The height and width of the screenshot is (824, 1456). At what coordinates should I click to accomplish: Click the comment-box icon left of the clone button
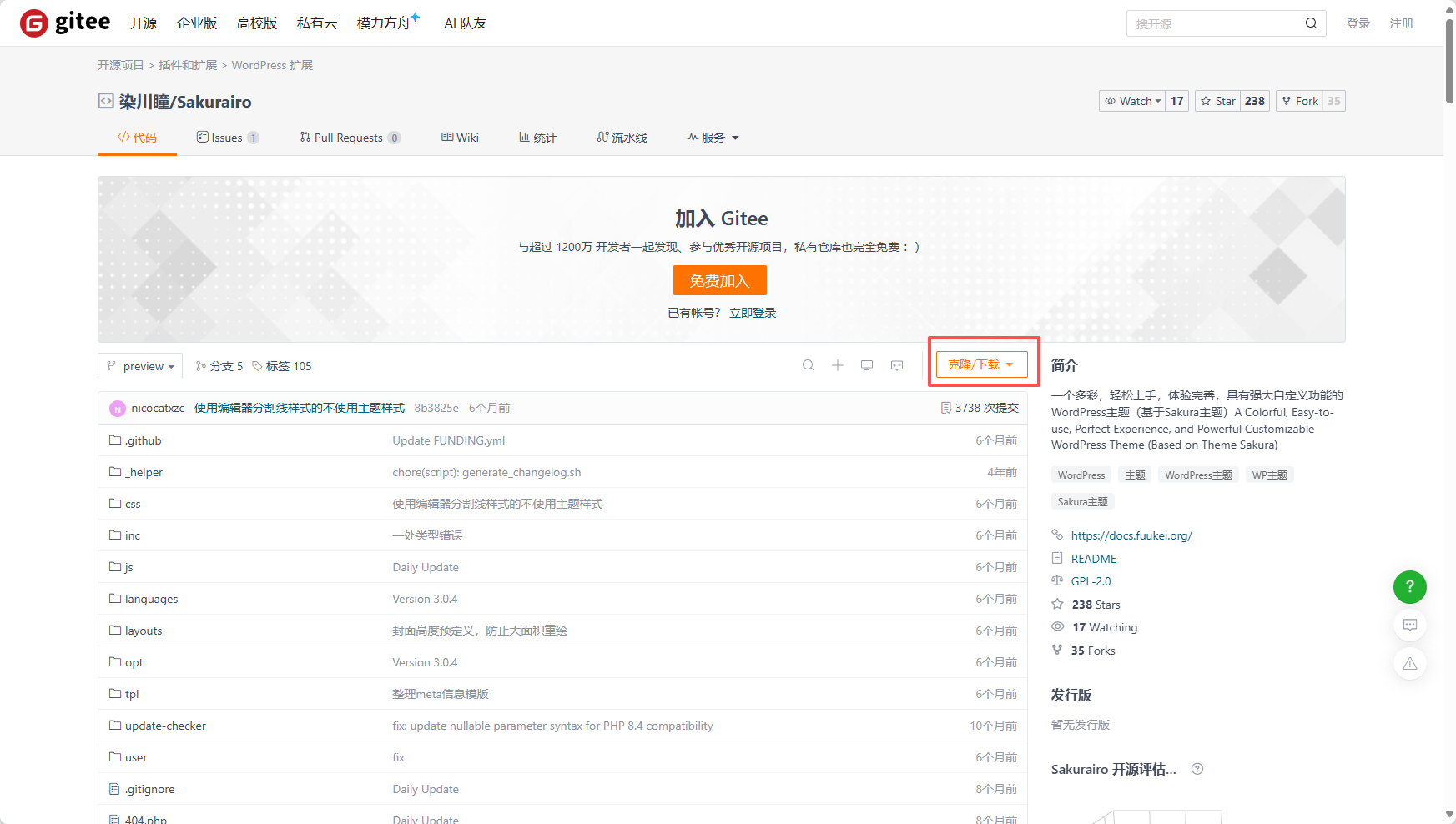pos(897,365)
